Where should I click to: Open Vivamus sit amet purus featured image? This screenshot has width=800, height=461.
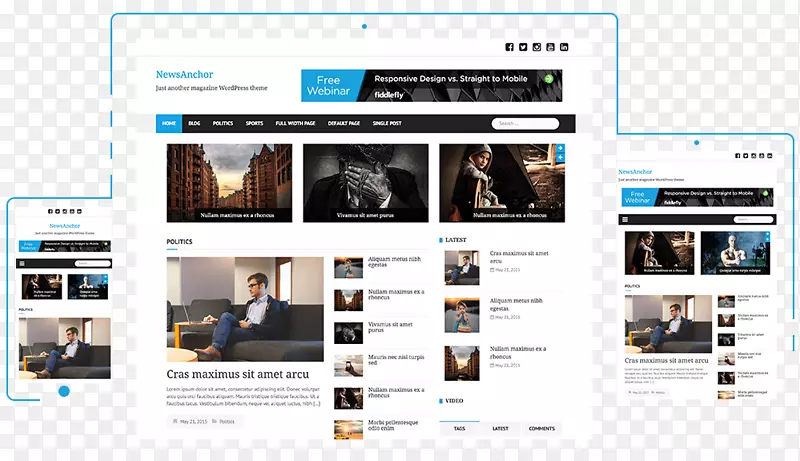pos(366,183)
